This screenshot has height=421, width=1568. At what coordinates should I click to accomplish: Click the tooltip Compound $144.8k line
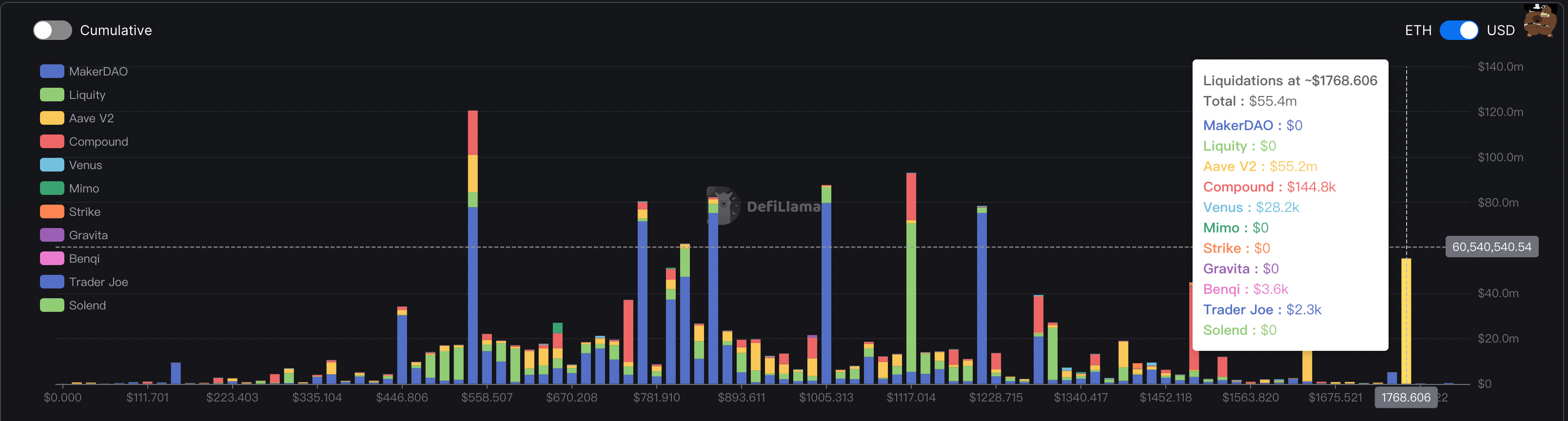click(x=1269, y=187)
